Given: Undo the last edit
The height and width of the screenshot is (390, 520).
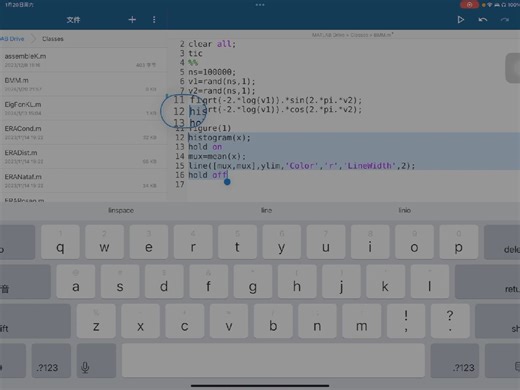Looking at the screenshot, I should pyautogui.click(x=483, y=20).
